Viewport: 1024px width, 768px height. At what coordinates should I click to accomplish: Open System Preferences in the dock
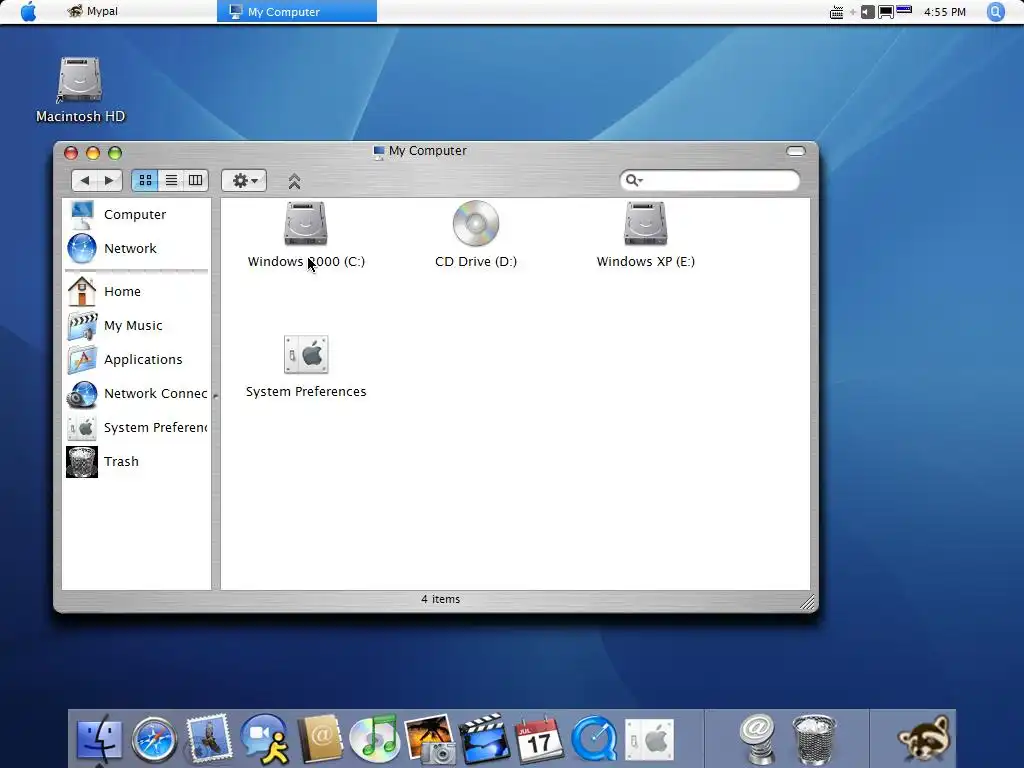(649, 741)
